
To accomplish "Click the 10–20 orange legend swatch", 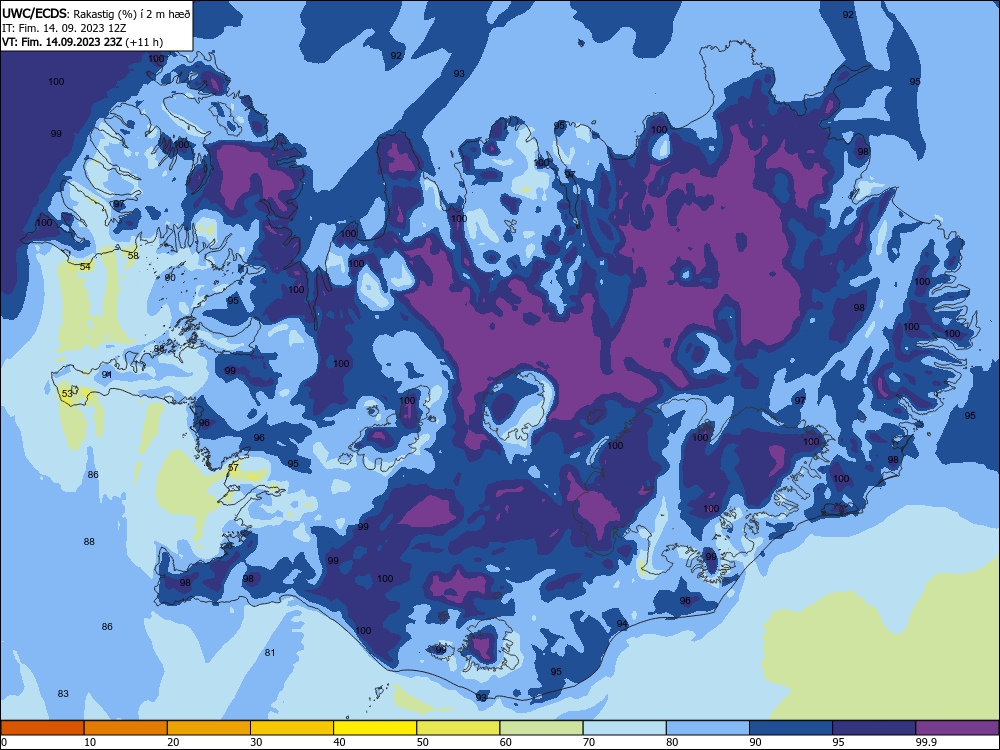I will (126, 728).
